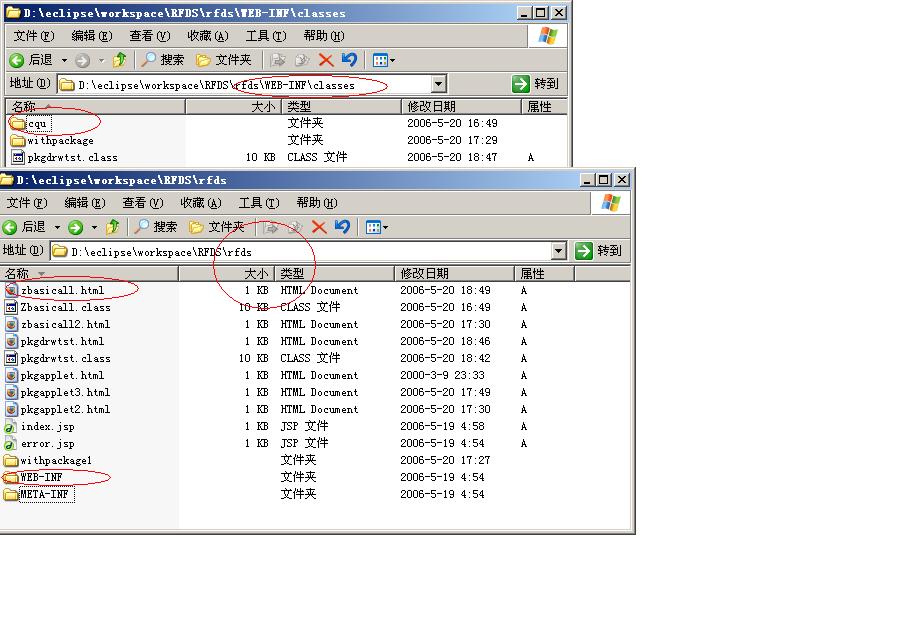Go up one level in rfds window
Viewport: 899px width, 626px height.
(x=112, y=227)
